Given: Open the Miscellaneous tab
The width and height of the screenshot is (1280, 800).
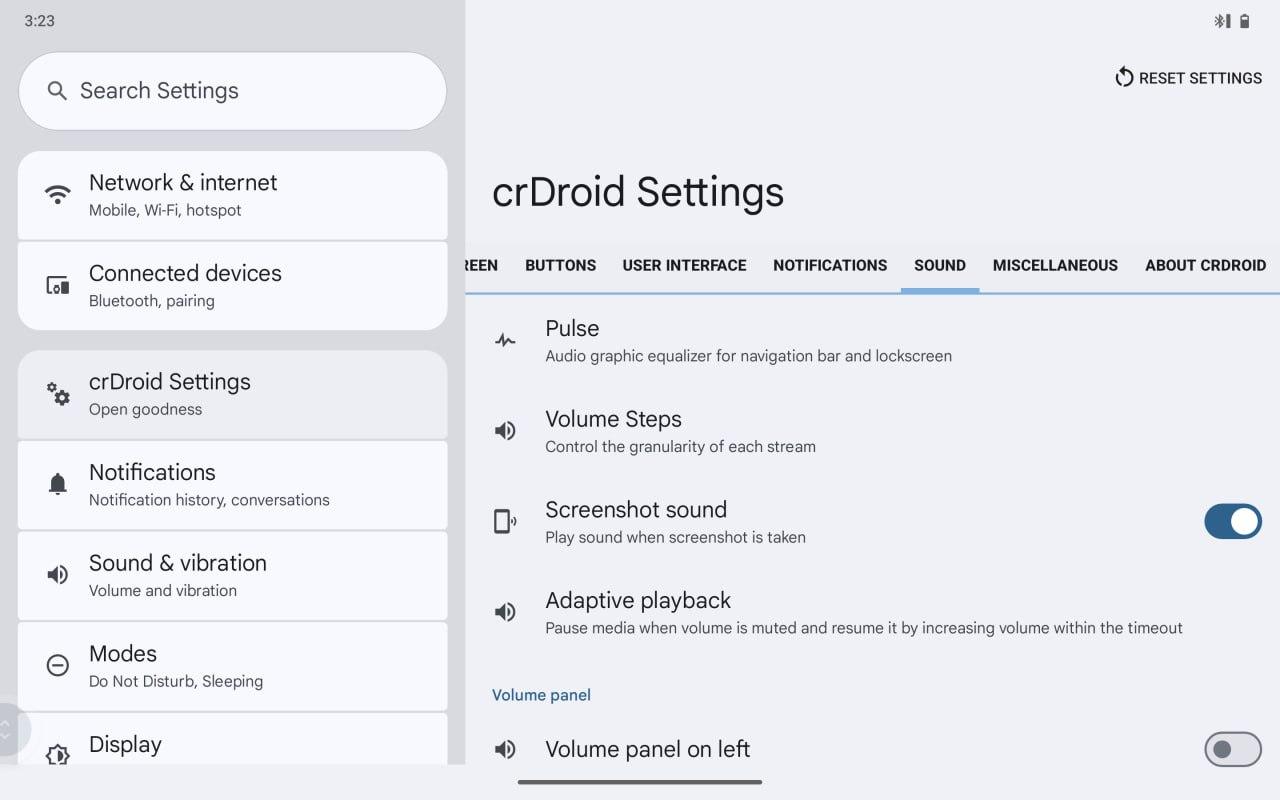Looking at the screenshot, I should click(1055, 265).
